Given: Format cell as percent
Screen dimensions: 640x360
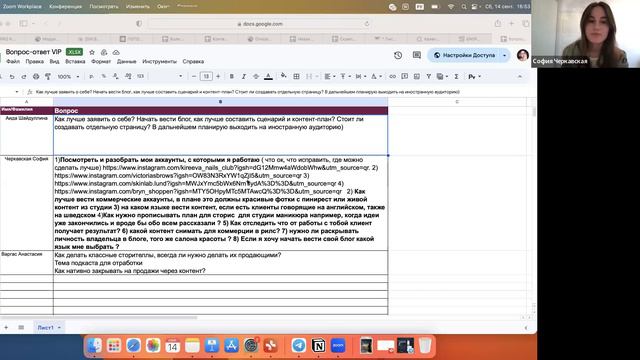Looking at the screenshot, I should coord(104,76).
